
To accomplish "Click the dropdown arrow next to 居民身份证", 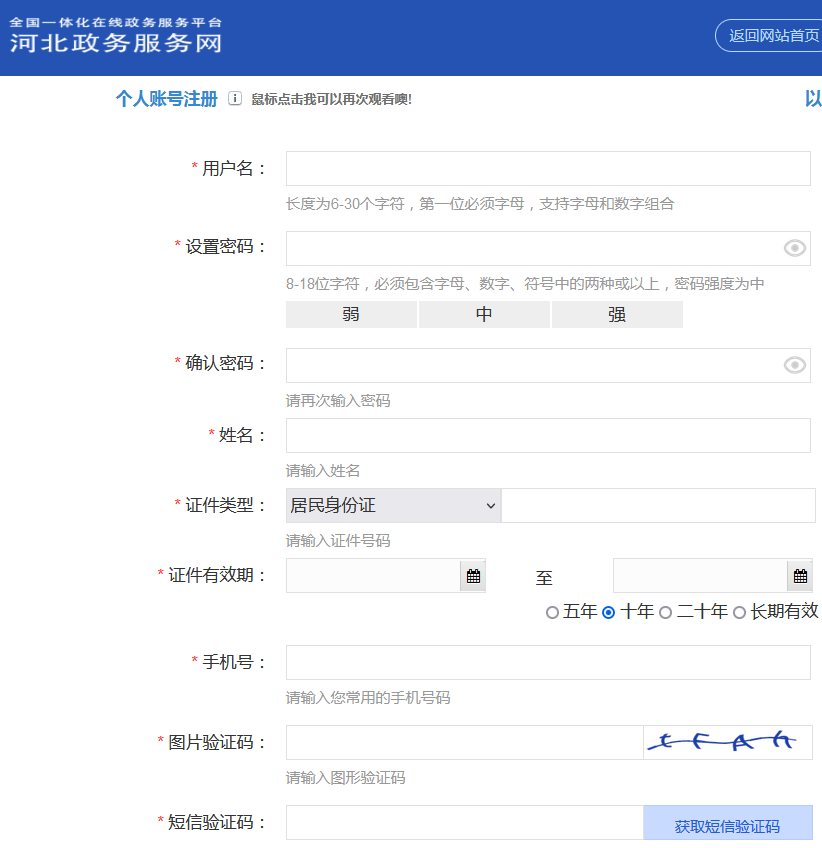I will [x=490, y=505].
